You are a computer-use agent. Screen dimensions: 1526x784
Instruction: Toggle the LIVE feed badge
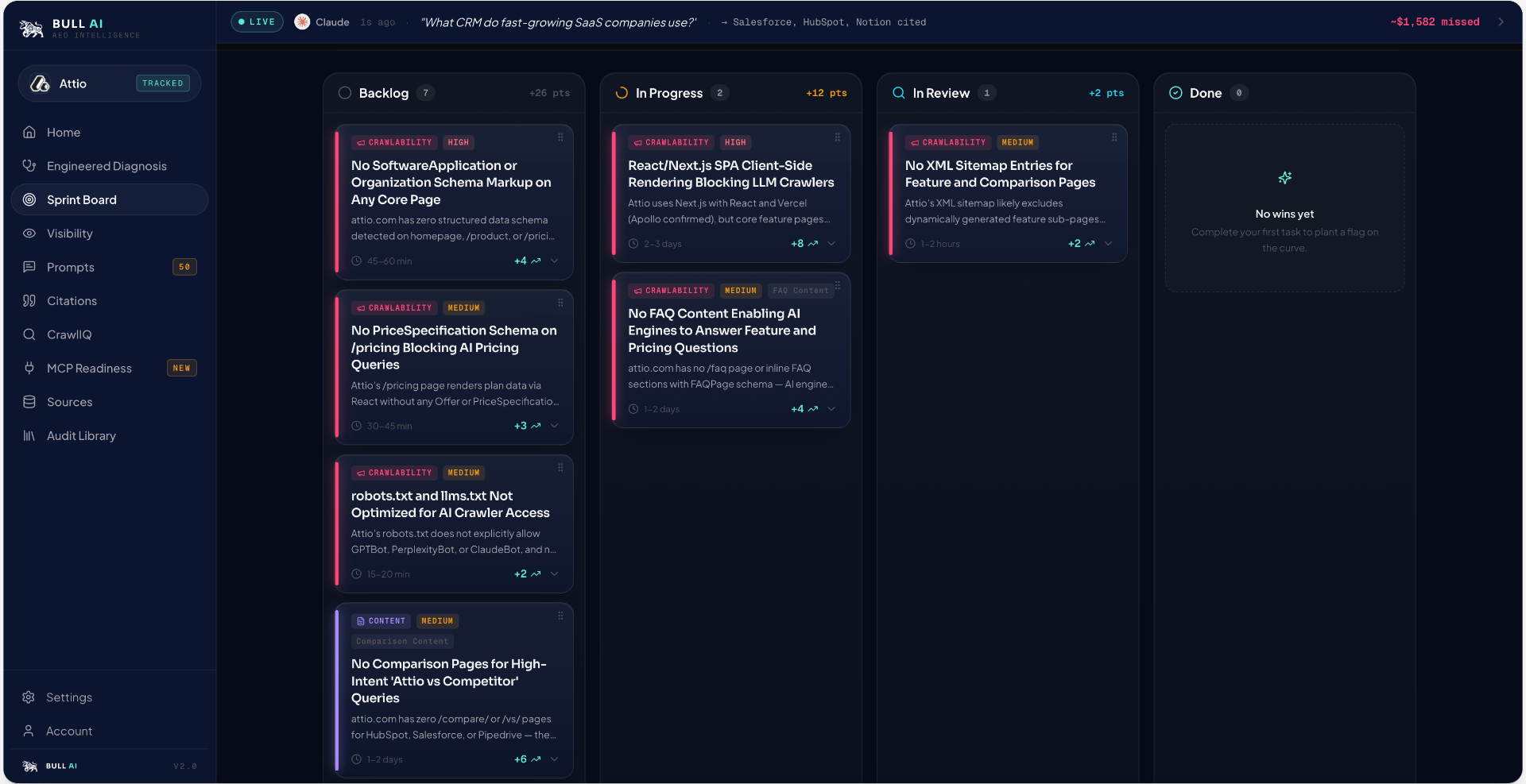[257, 22]
